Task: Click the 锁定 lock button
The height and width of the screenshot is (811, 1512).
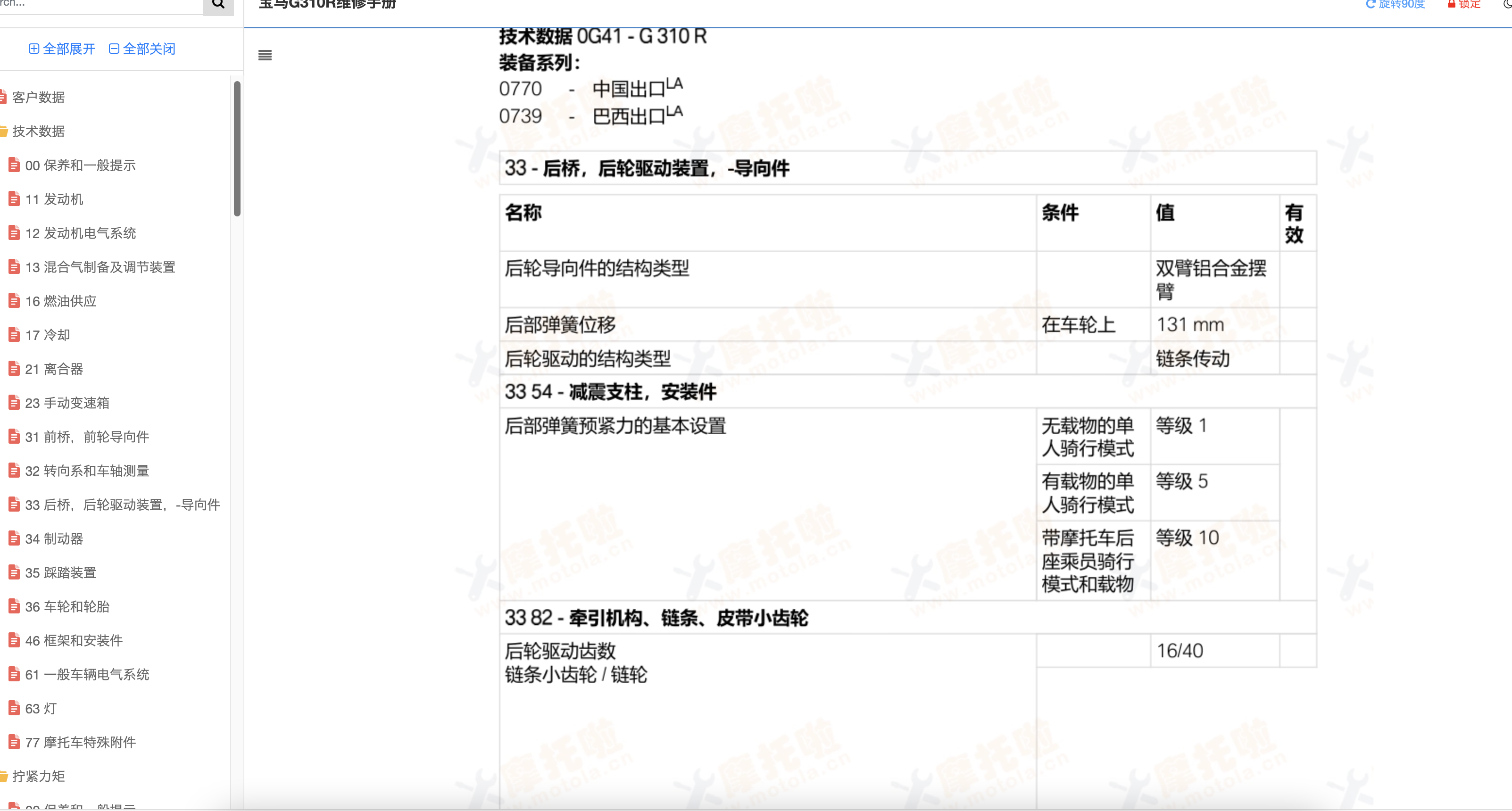Action: click(1464, 5)
